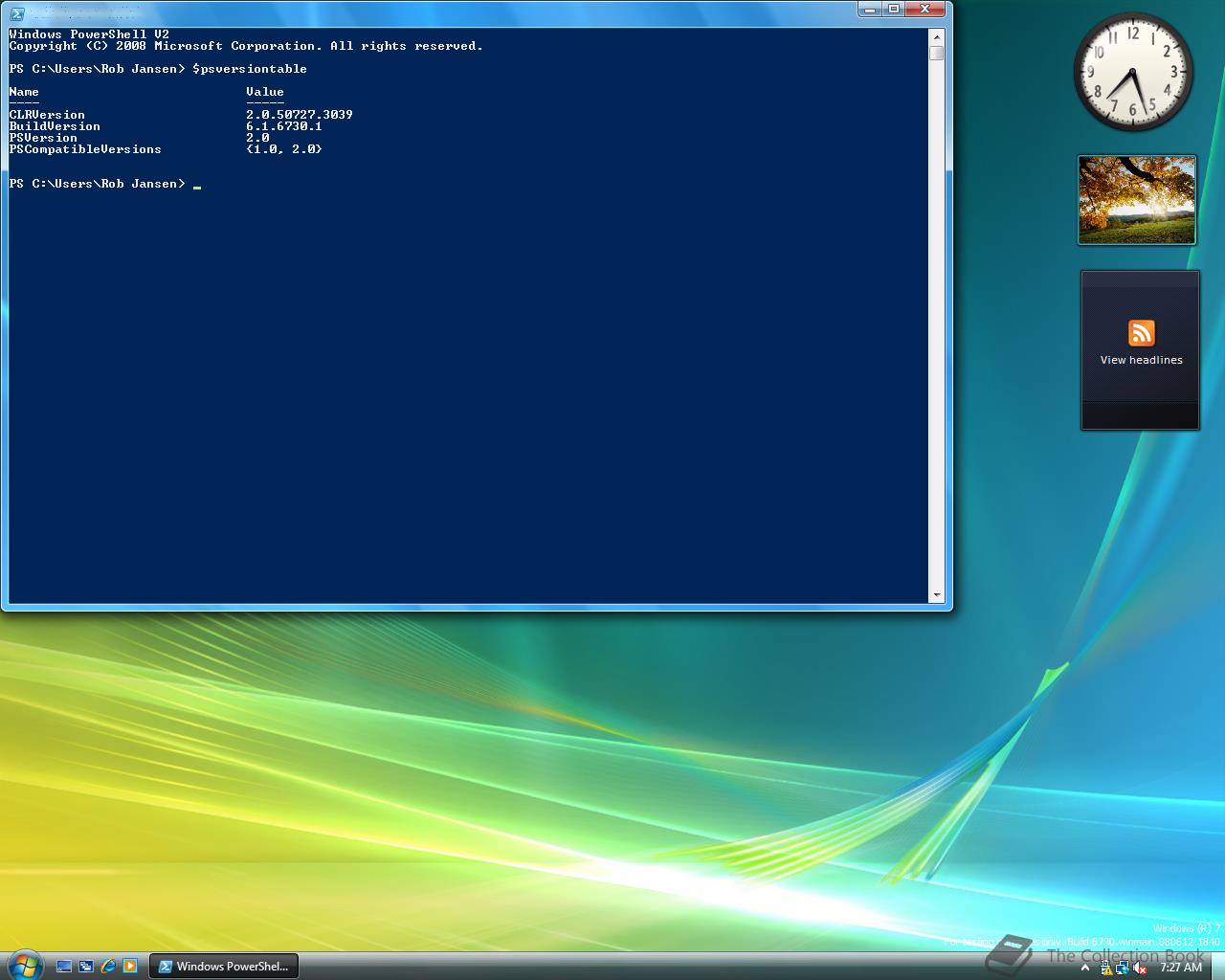Click the Name column header

24,92
